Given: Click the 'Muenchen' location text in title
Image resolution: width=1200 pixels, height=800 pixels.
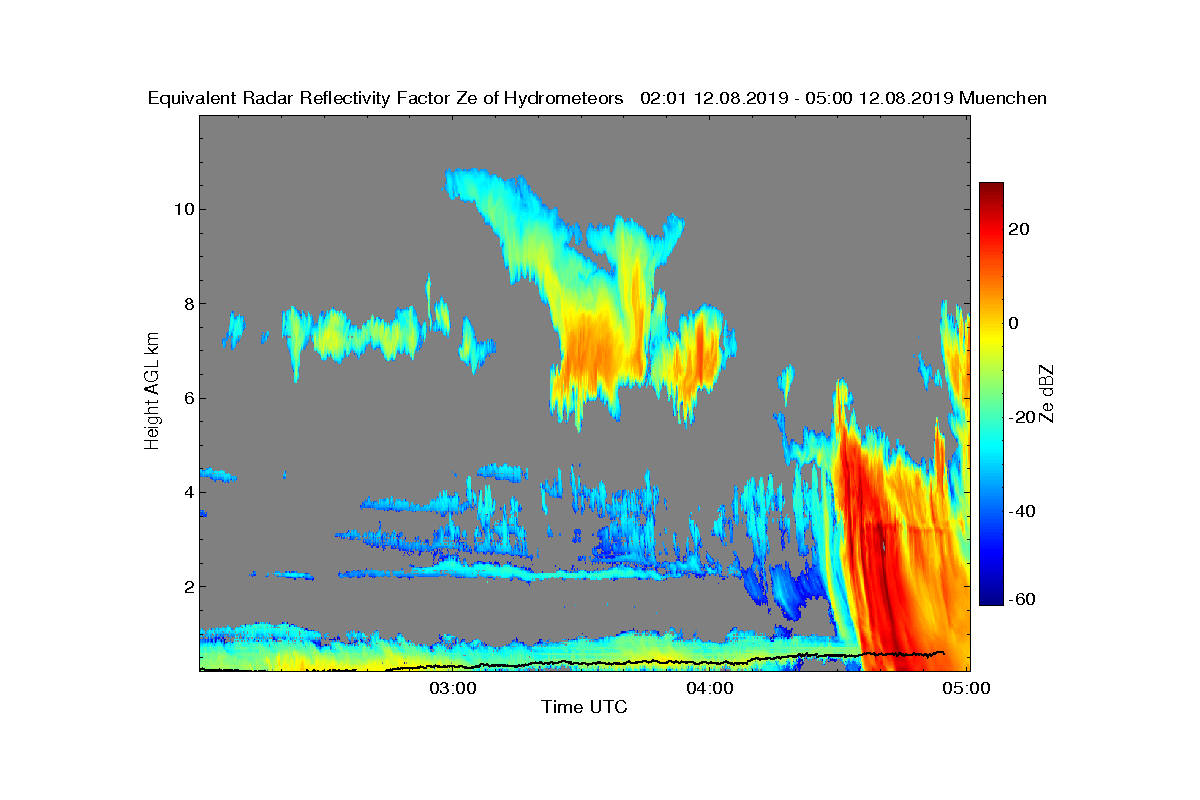Looking at the screenshot, I should (1003, 99).
